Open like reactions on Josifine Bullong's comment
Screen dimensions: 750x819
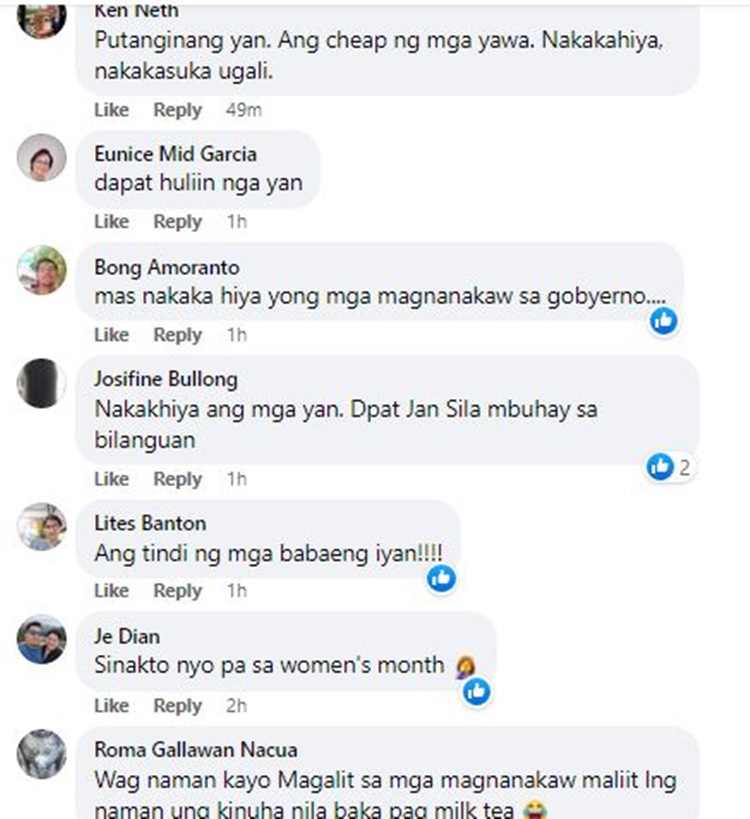pyautogui.click(x=669, y=467)
